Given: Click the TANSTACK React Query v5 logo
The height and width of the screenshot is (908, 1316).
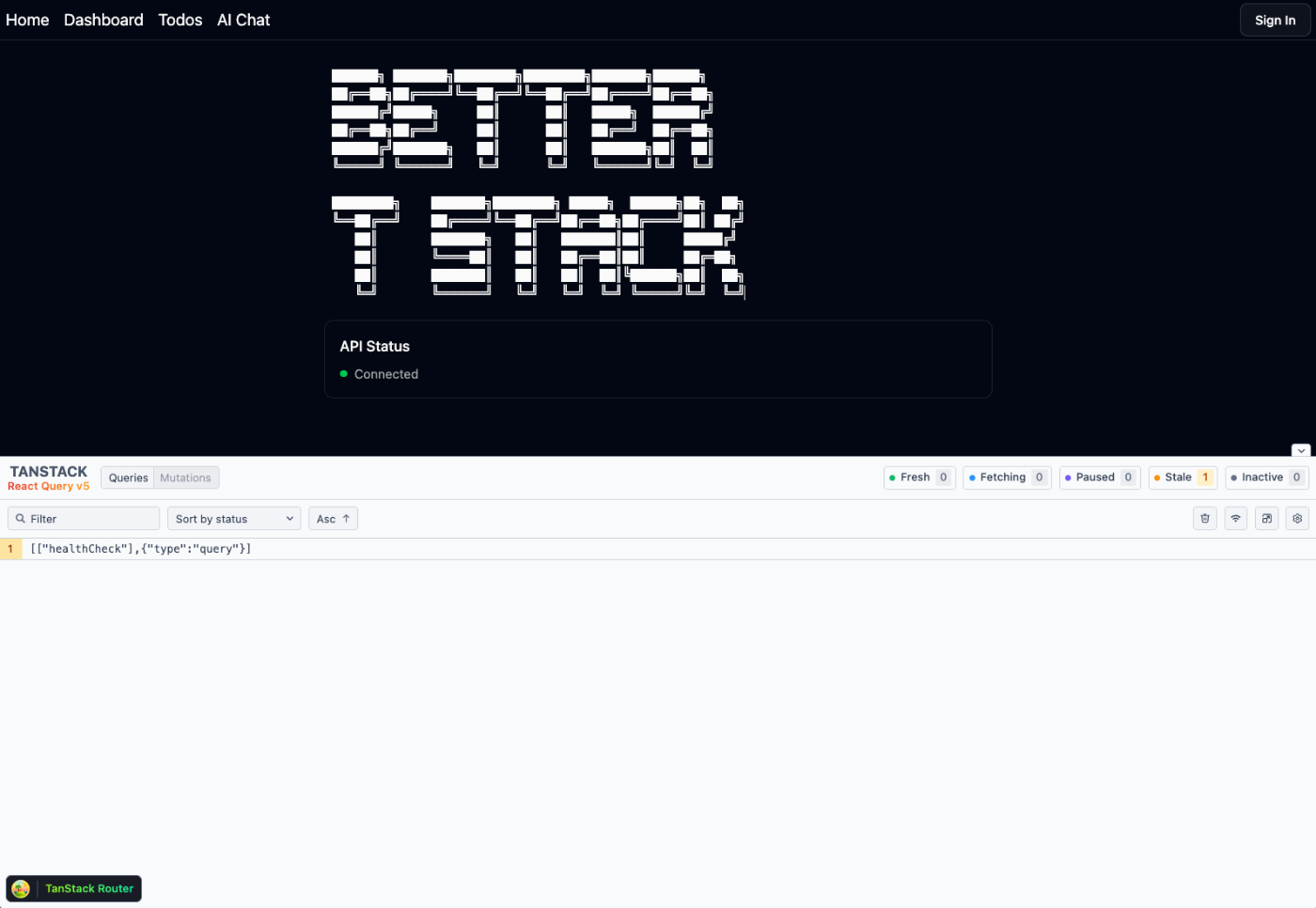Looking at the screenshot, I should 49,477.
